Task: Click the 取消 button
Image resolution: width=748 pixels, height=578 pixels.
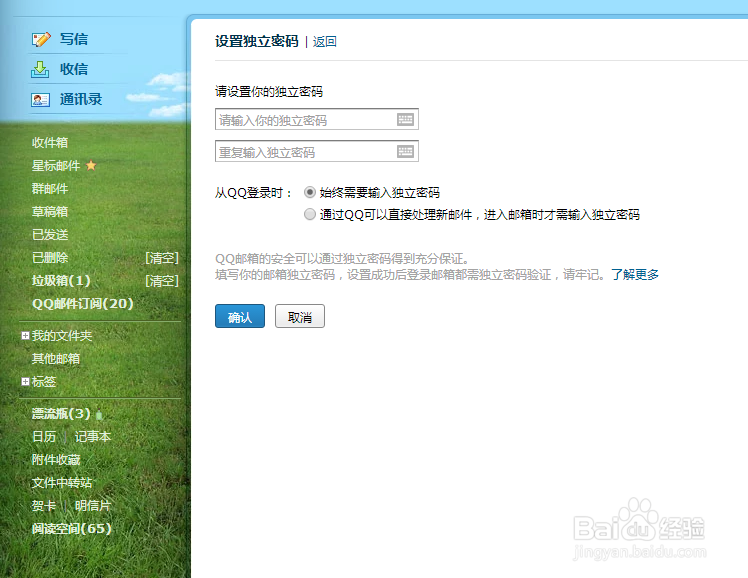Action: click(300, 316)
